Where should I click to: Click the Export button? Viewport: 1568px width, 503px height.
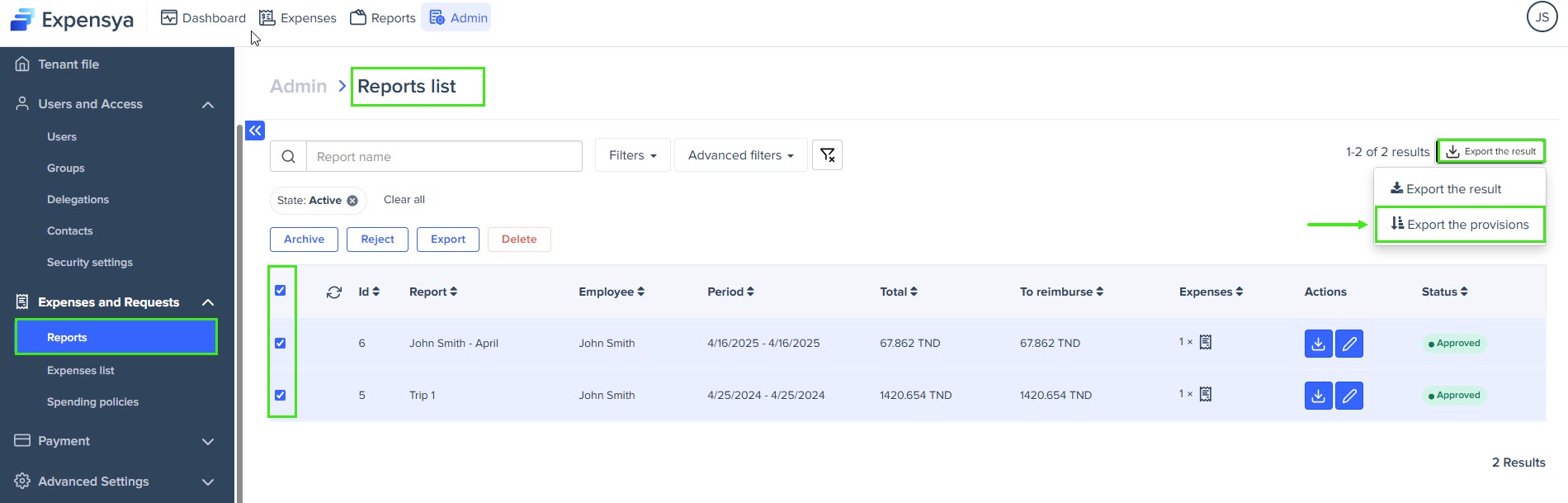(x=448, y=239)
